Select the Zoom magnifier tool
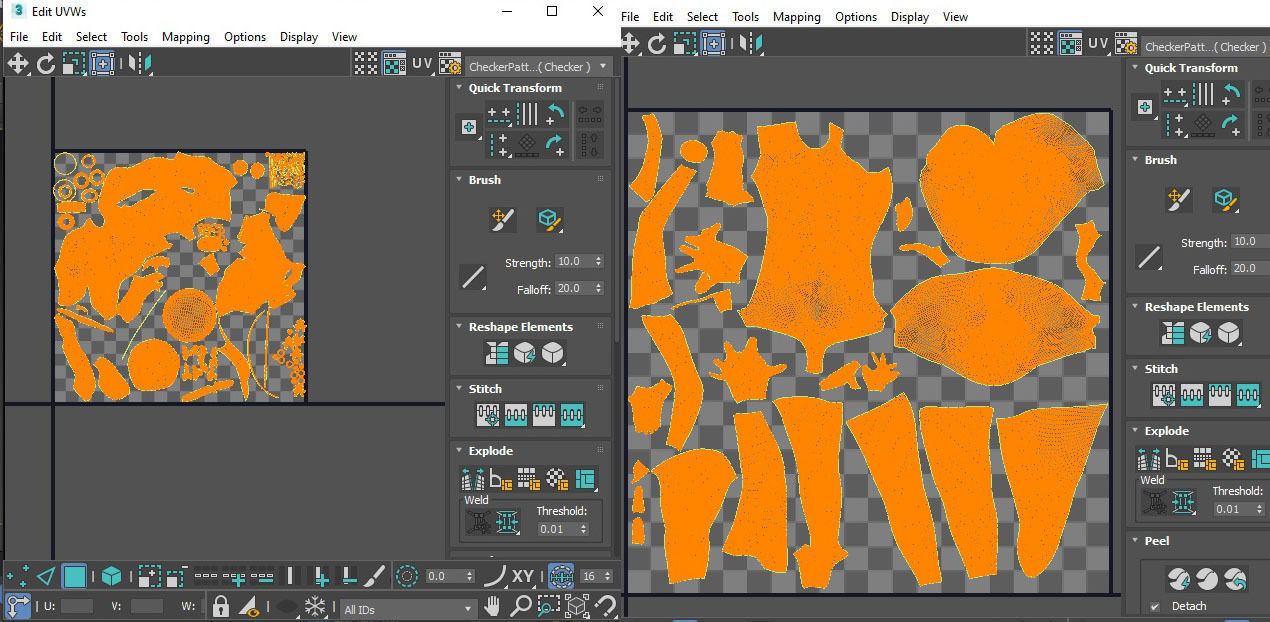 [521, 606]
